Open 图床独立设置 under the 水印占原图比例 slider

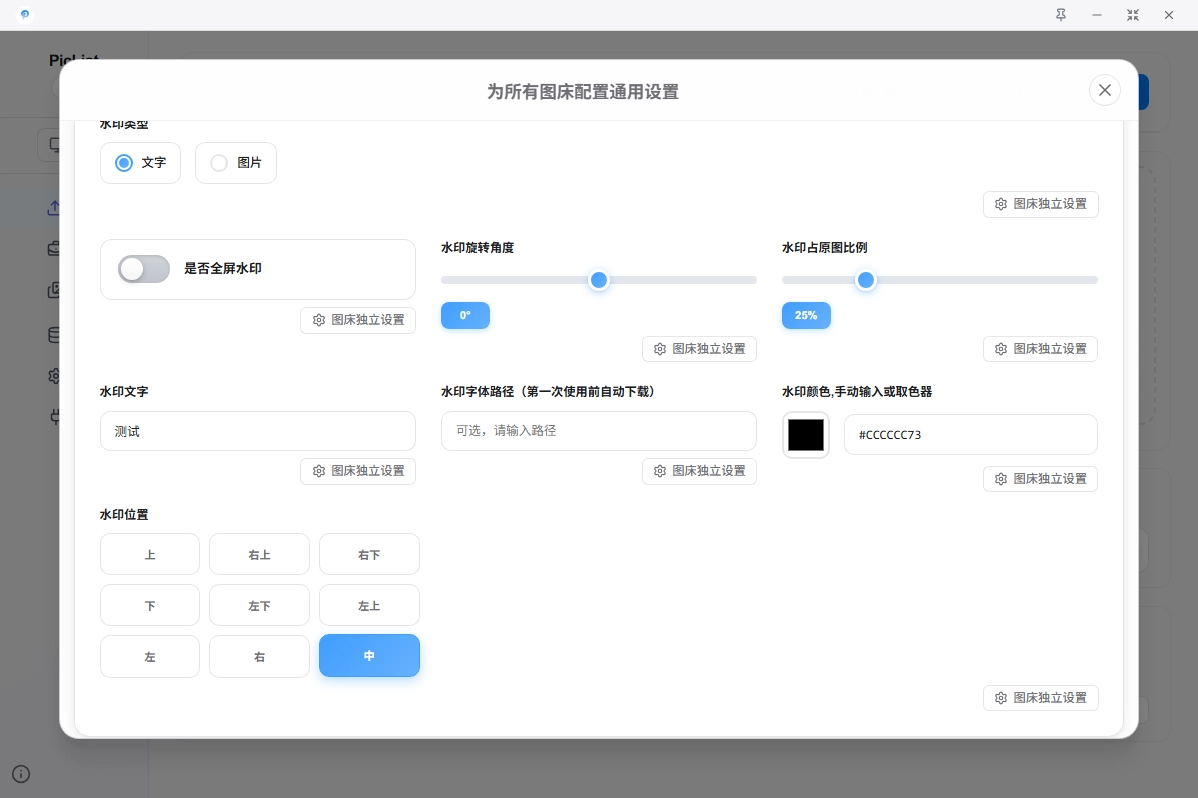click(x=1040, y=349)
